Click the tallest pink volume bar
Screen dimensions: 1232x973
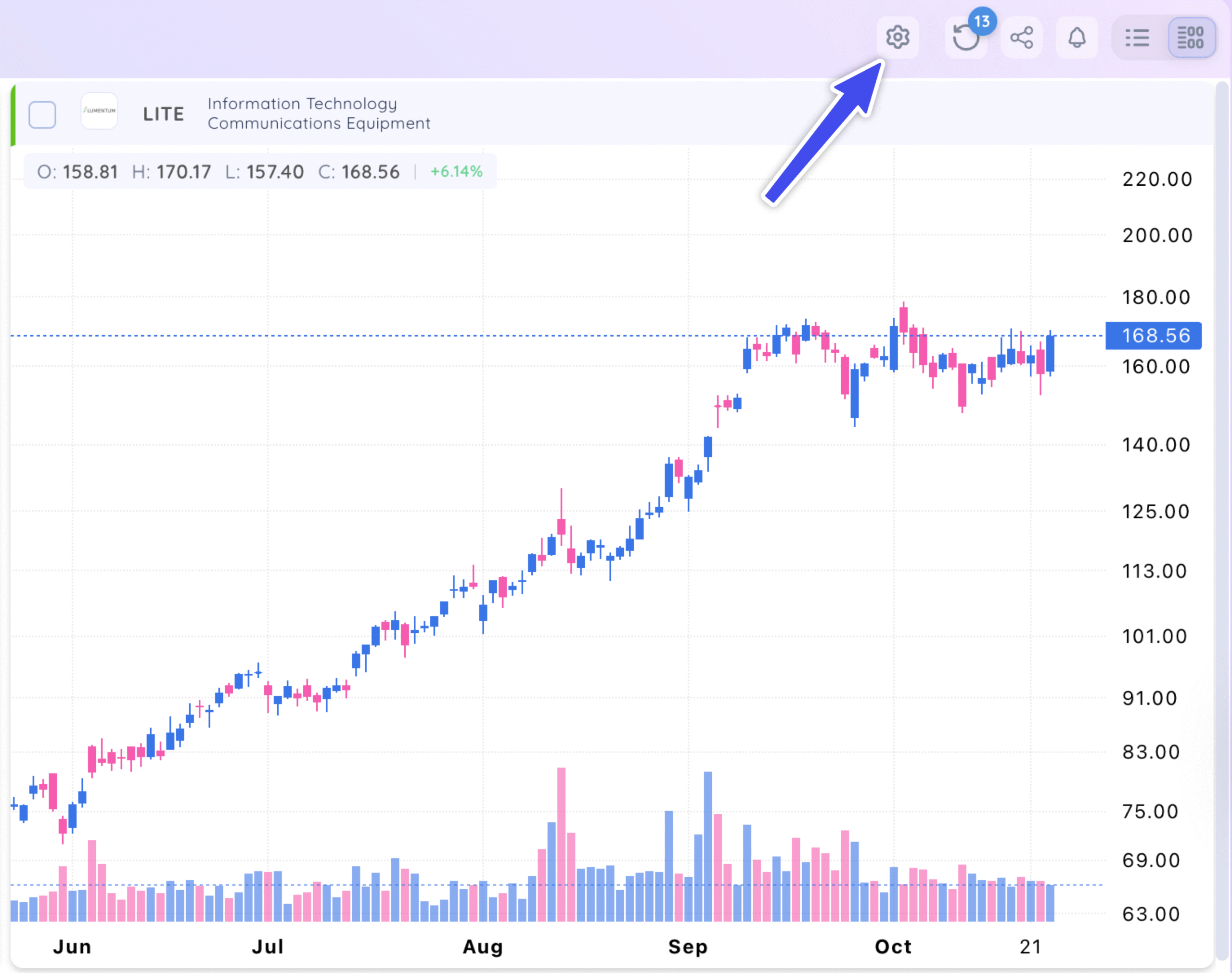click(561, 843)
